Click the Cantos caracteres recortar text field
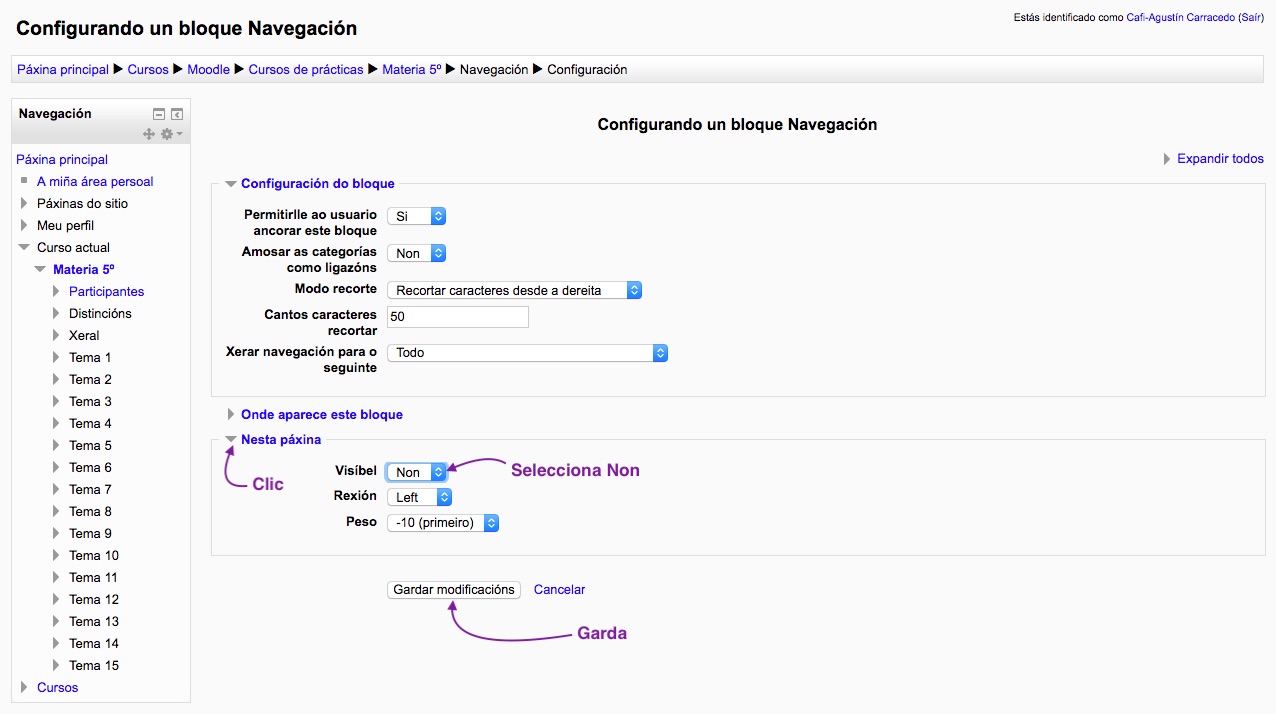Viewport: 1276px width, 714px height. pyautogui.click(x=457, y=317)
